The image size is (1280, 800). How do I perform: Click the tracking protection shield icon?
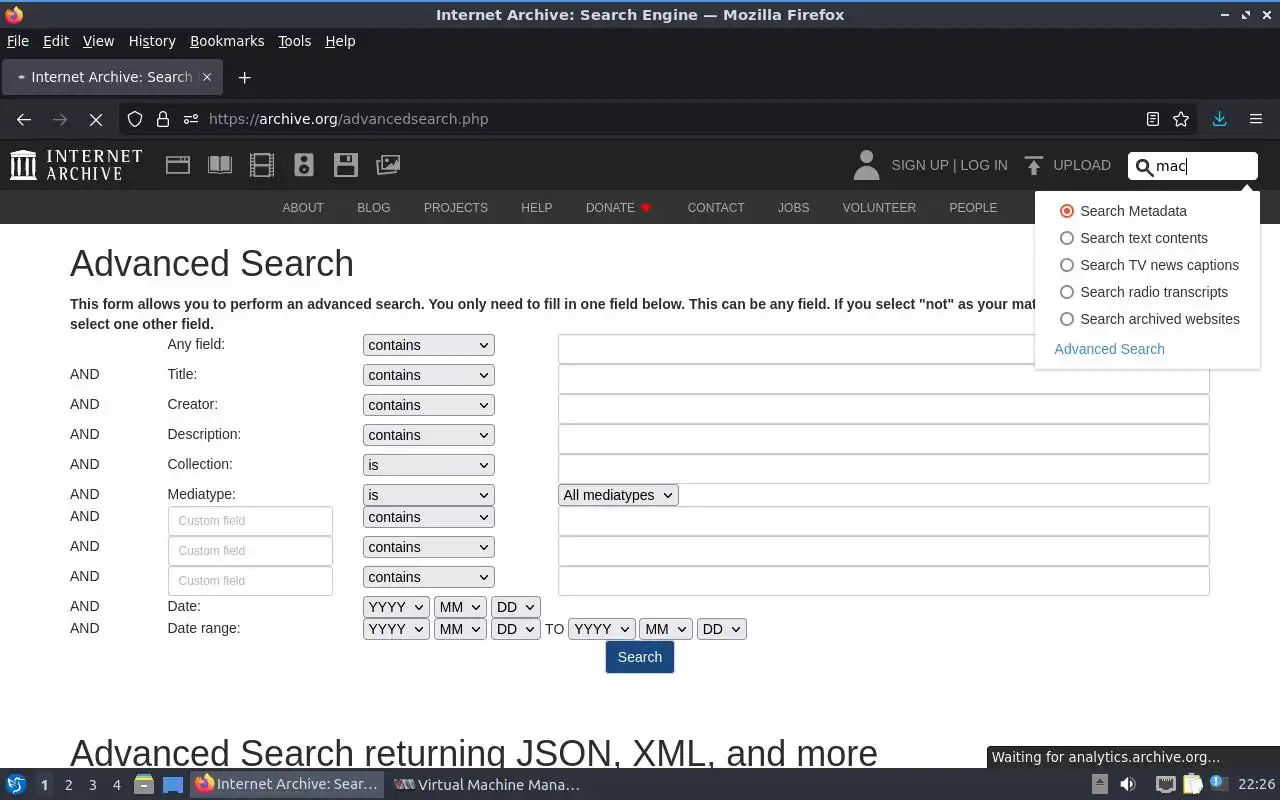point(135,119)
